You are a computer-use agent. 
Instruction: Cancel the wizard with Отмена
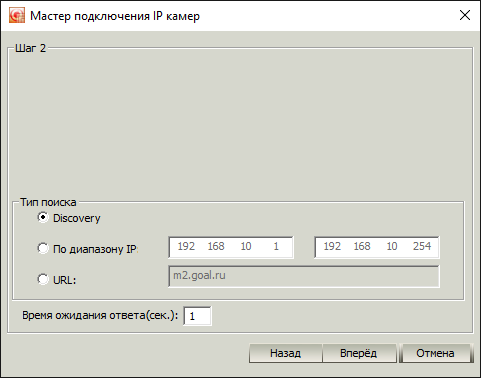435,353
